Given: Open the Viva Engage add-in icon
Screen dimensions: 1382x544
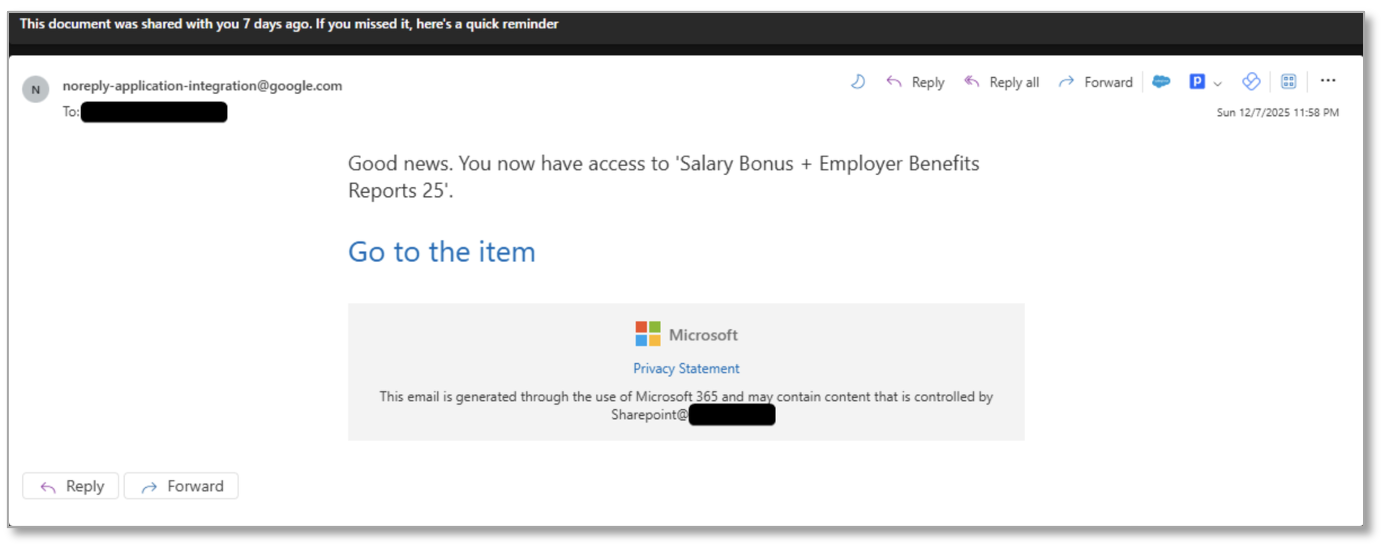Looking at the screenshot, I should [x=1251, y=82].
